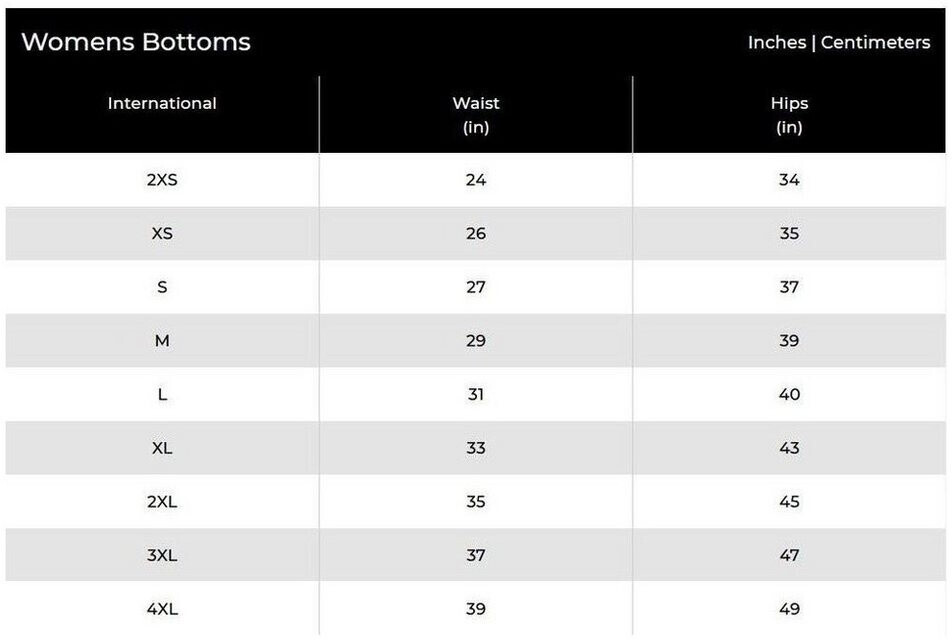This screenshot has height=640, width=952.
Task: Switch units to Centimeters
Action: [875, 43]
